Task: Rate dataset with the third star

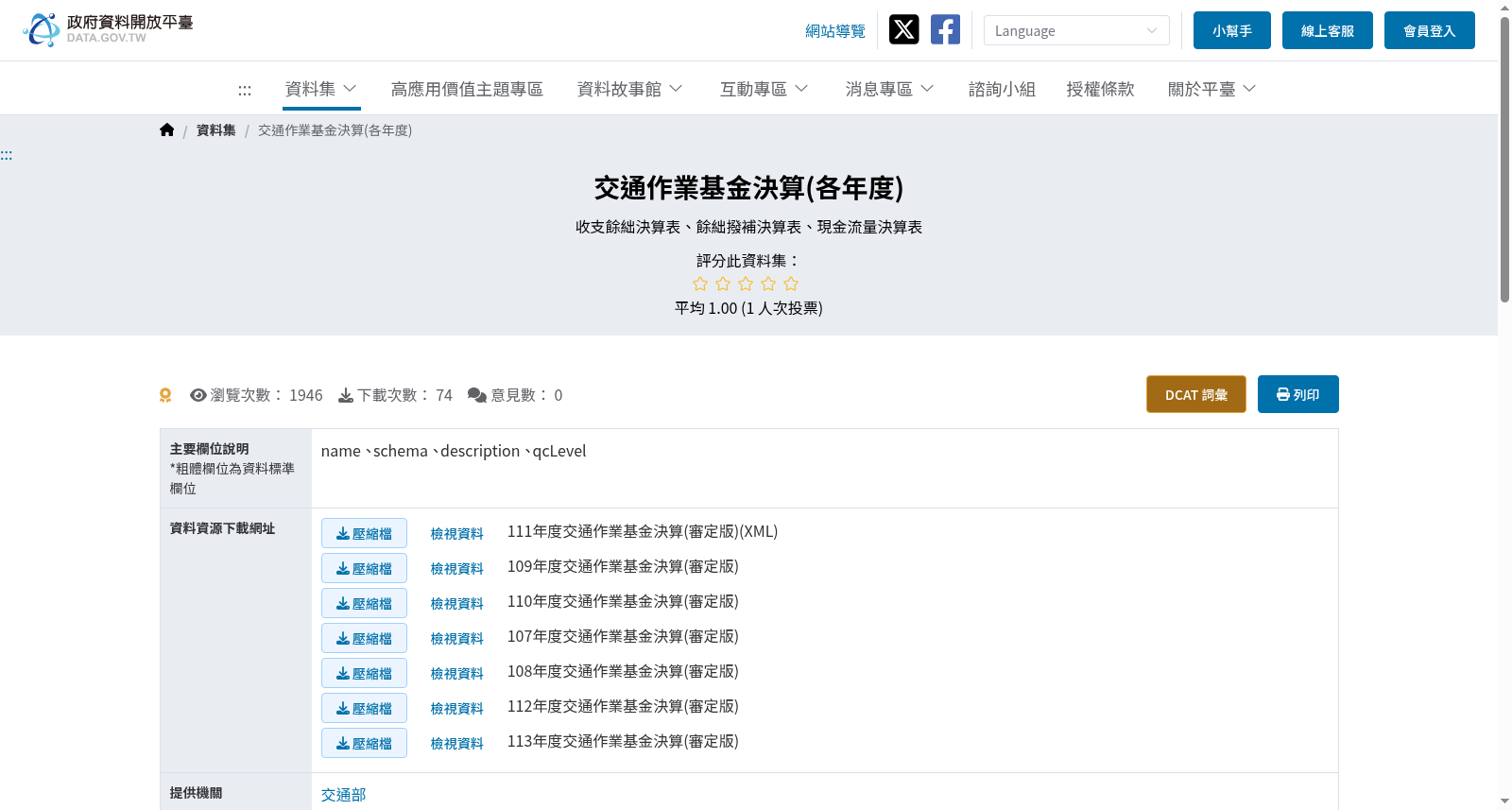Action: [x=746, y=284]
